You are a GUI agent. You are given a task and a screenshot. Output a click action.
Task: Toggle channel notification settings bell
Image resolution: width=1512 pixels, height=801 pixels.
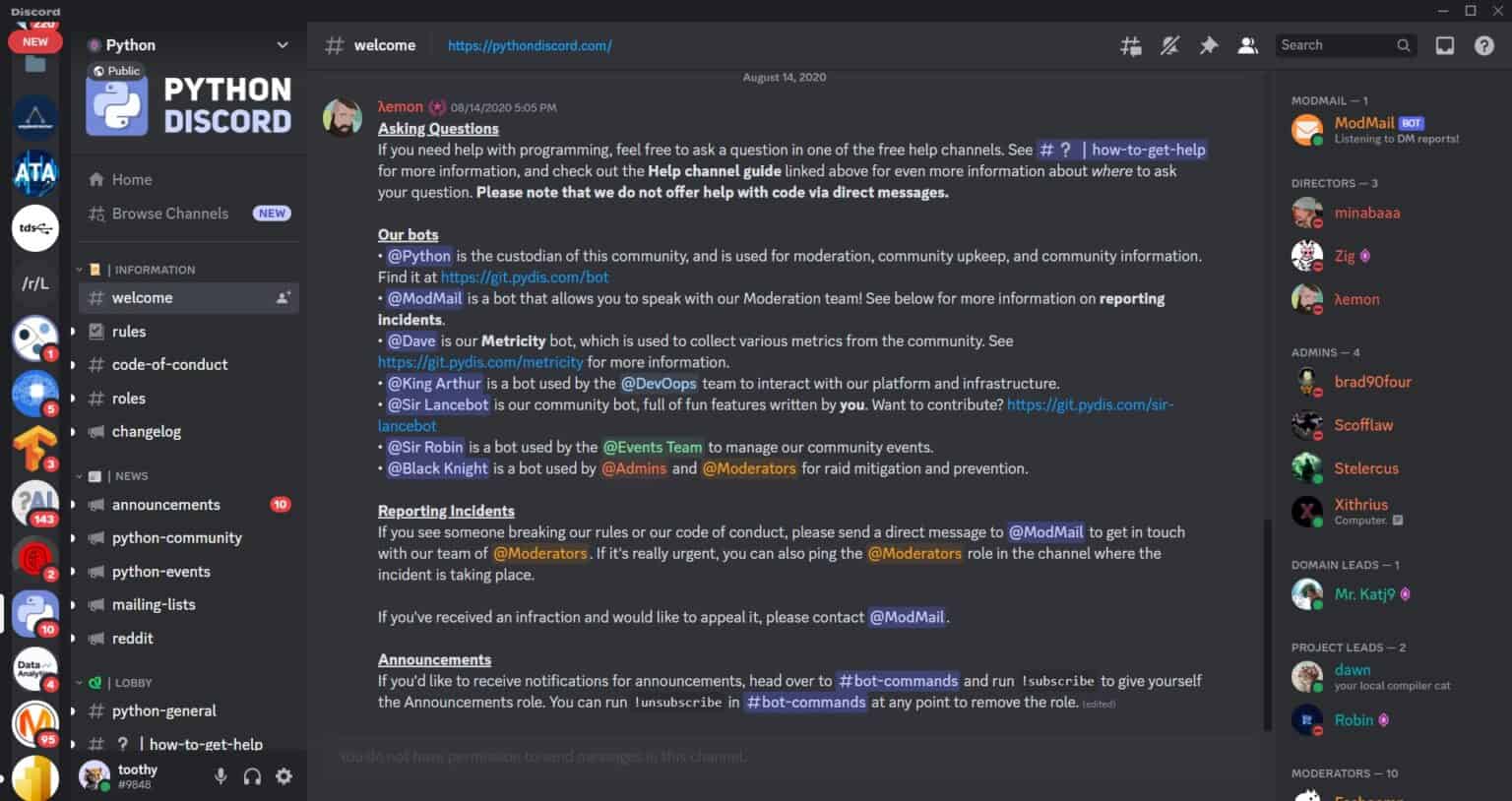1169,45
